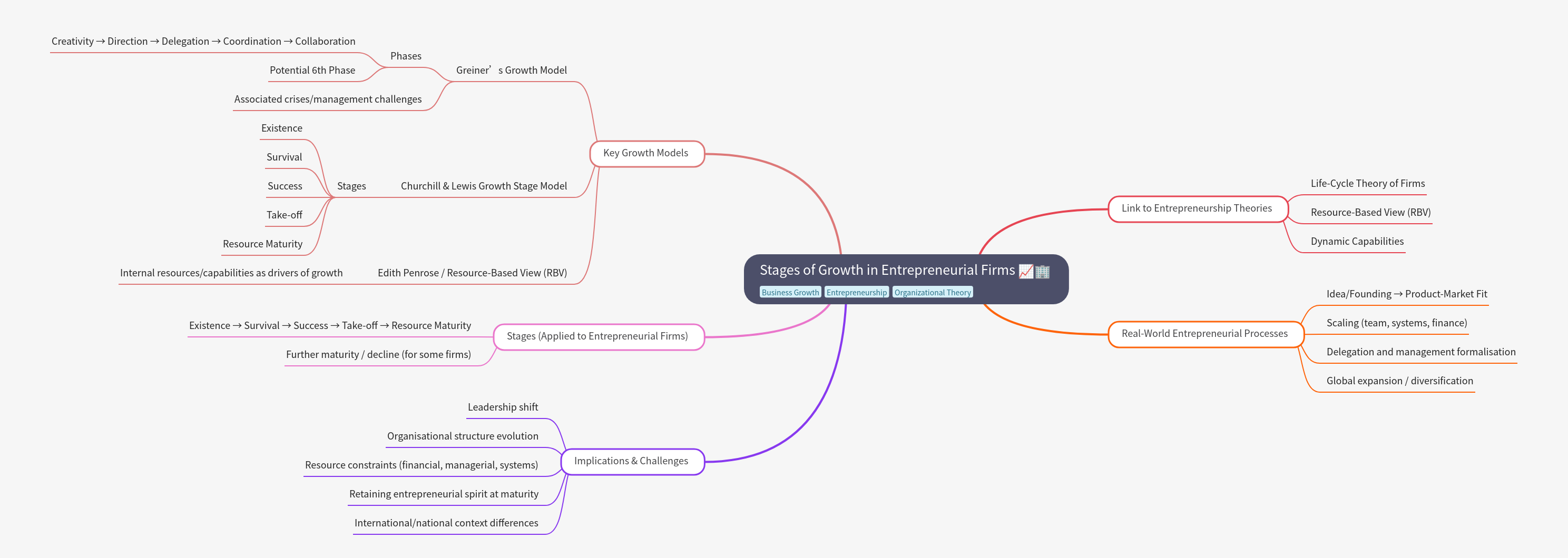Image resolution: width=1568 pixels, height=558 pixels.
Task: Select the Take-off stage leaf
Action: [x=285, y=215]
